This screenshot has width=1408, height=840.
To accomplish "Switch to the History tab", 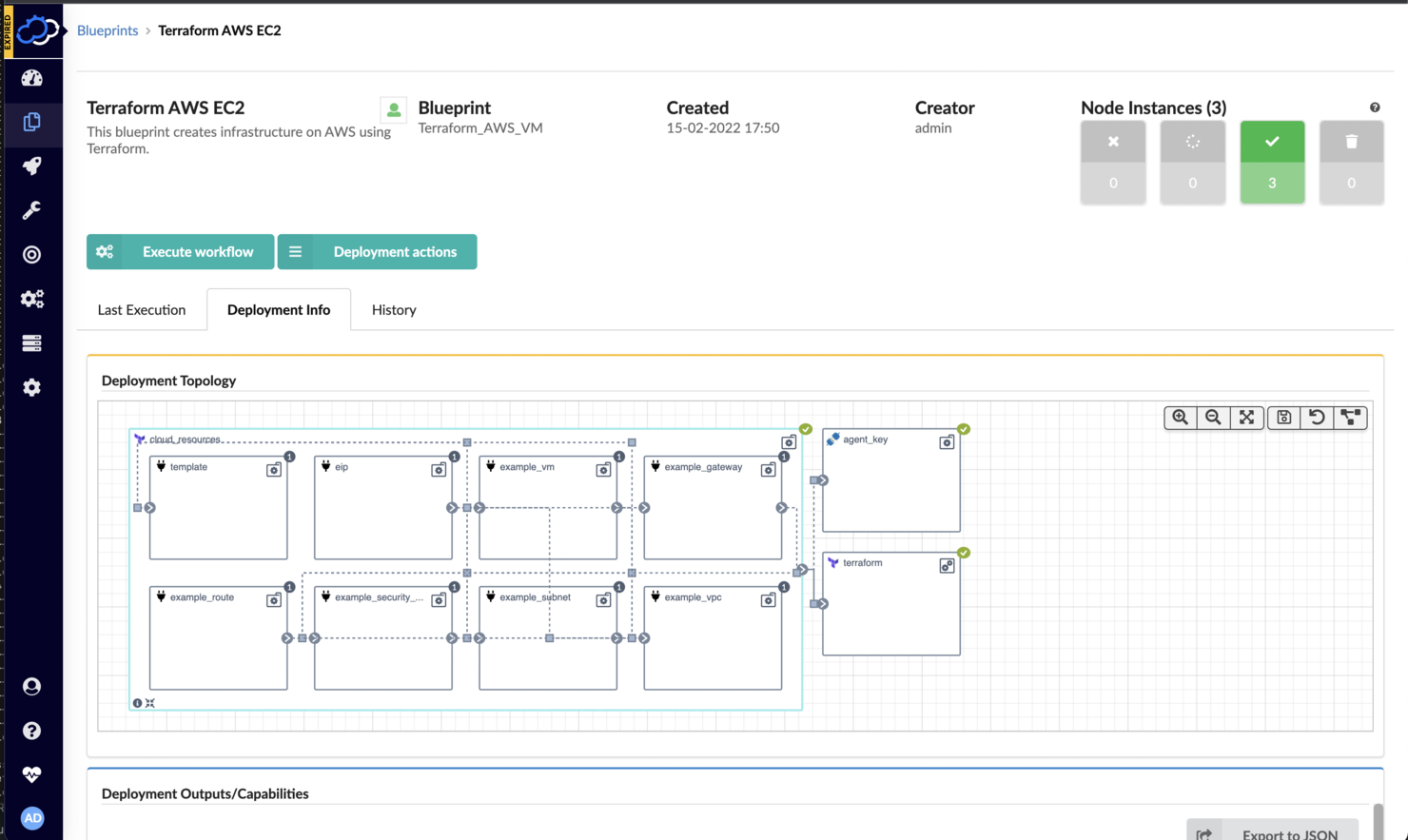I will pos(393,309).
